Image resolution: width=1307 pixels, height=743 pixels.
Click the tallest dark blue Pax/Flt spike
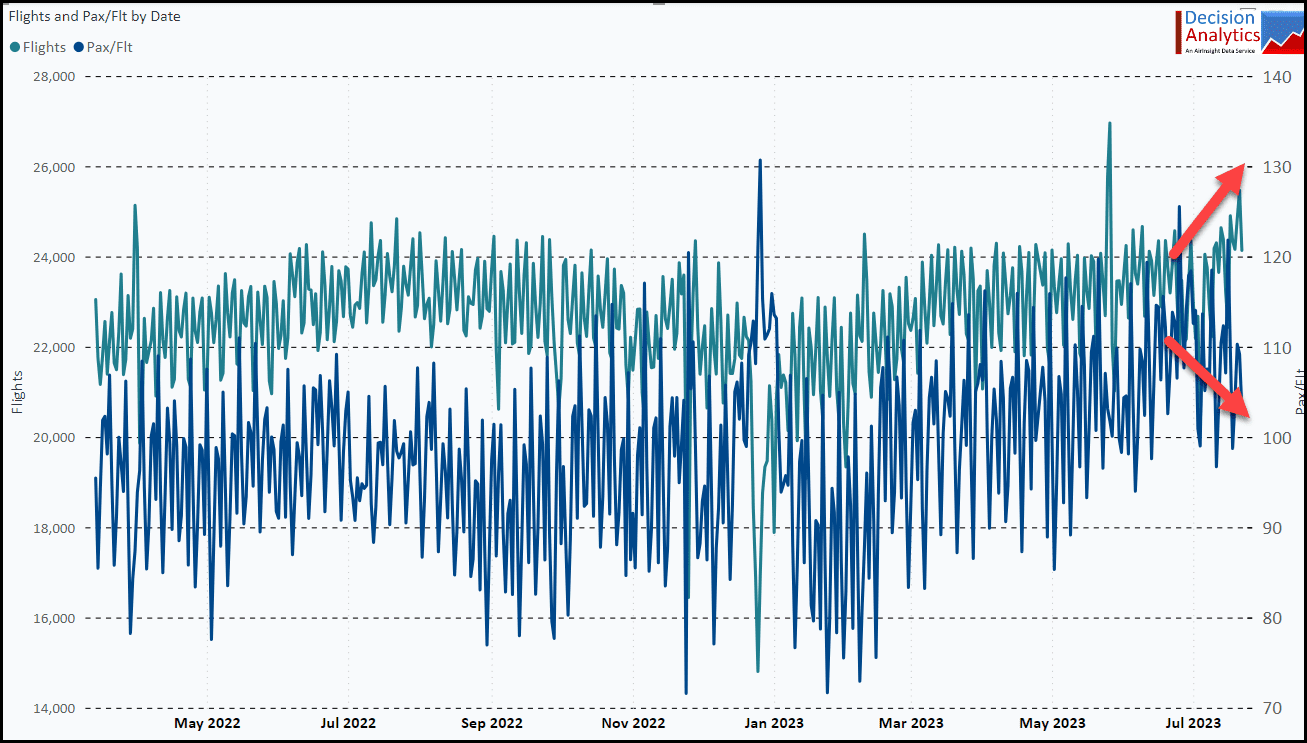point(760,161)
